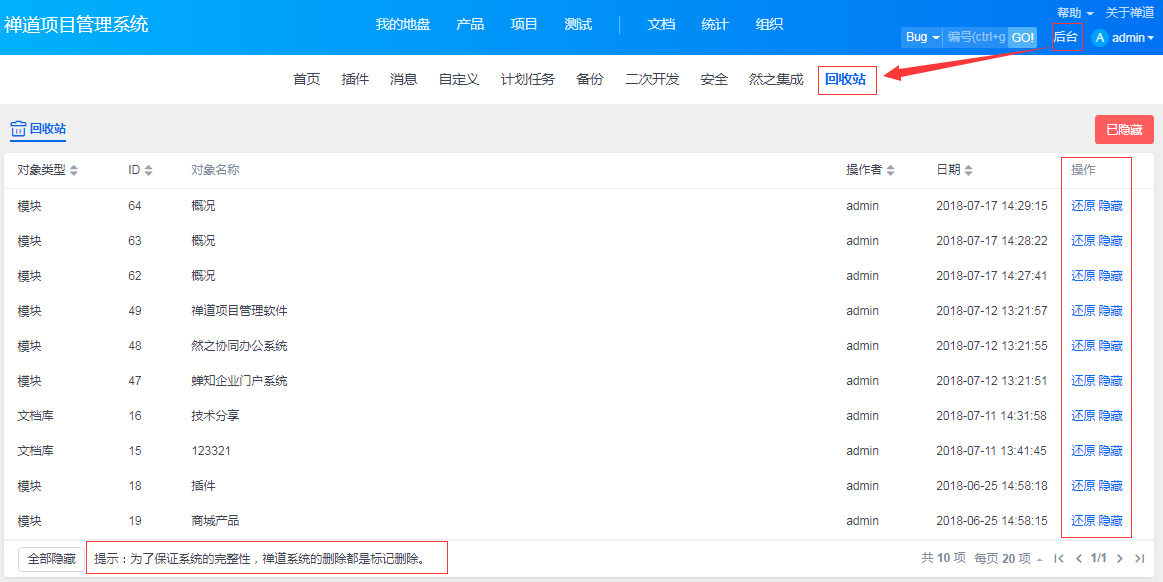Expand the 帮助 help menu
The image size is (1163, 582).
(1074, 13)
